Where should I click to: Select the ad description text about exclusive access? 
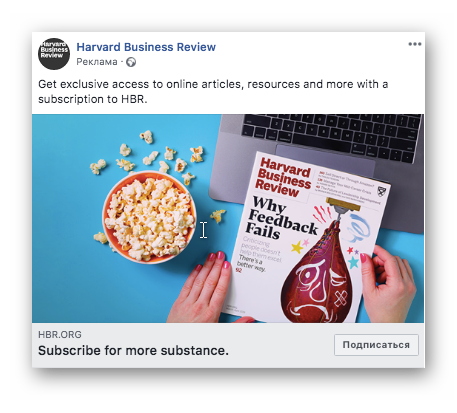[x=213, y=91]
